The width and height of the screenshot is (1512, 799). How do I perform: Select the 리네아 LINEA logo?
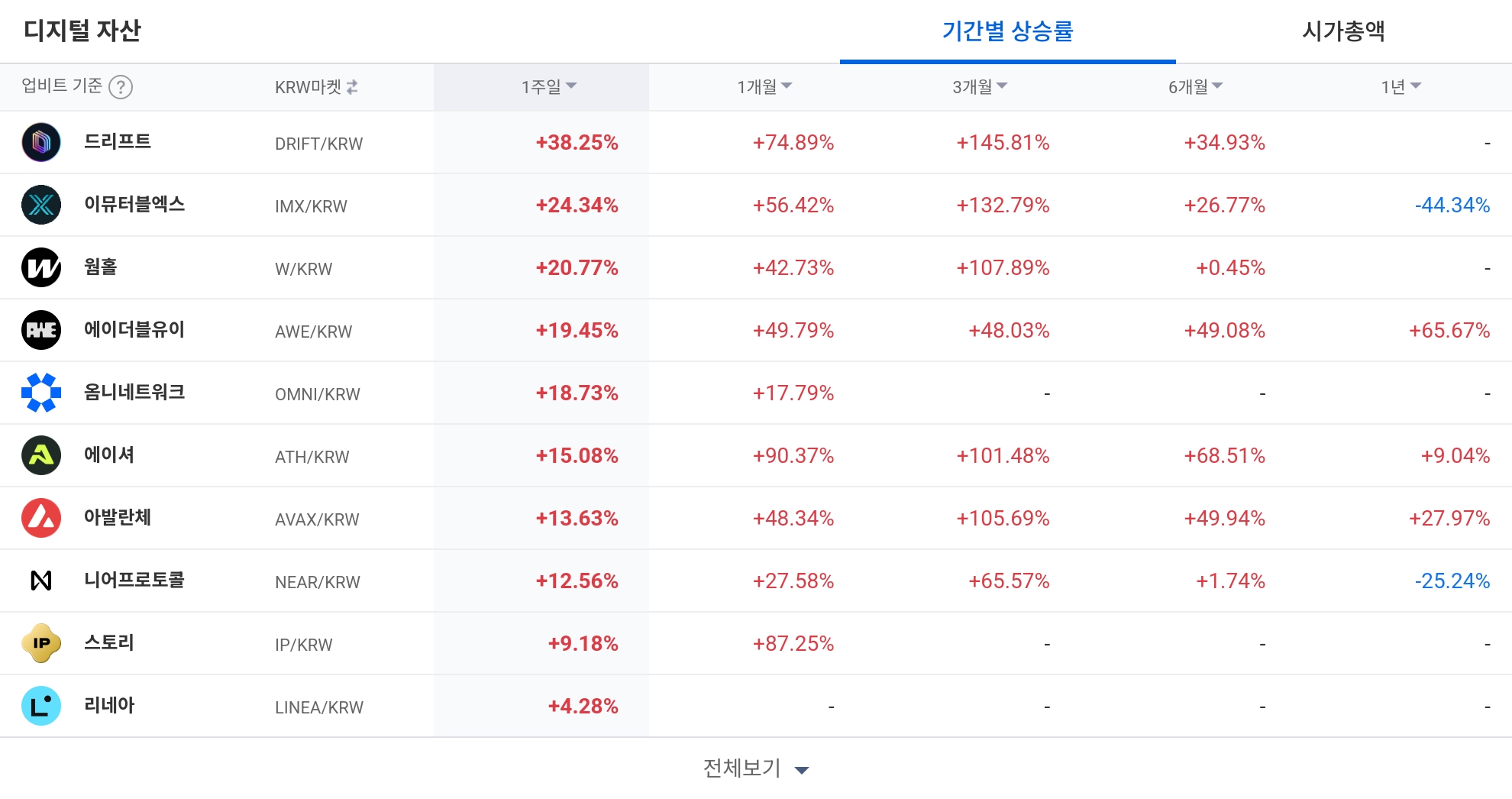click(41, 706)
